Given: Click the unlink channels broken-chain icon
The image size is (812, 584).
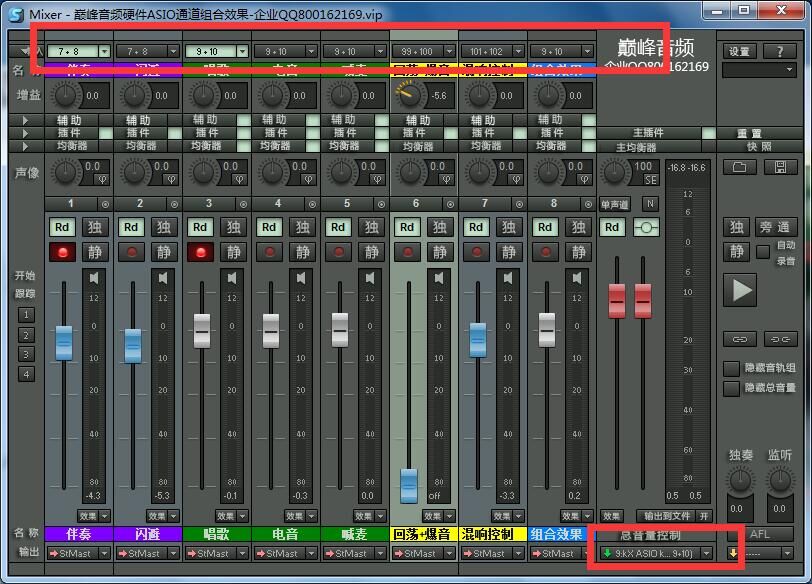Looking at the screenshot, I should point(780,339).
